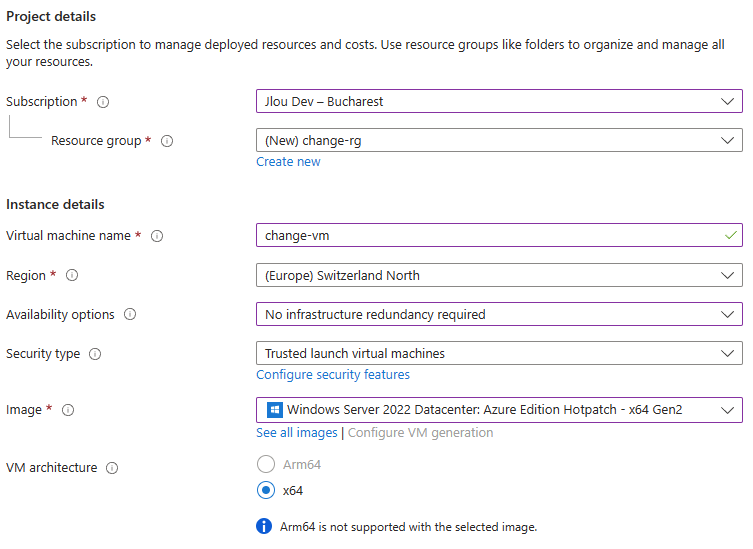The width and height of the screenshot is (753, 549).
Task: Click the Windows logo in Image dropdown
Action: [275, 410]
